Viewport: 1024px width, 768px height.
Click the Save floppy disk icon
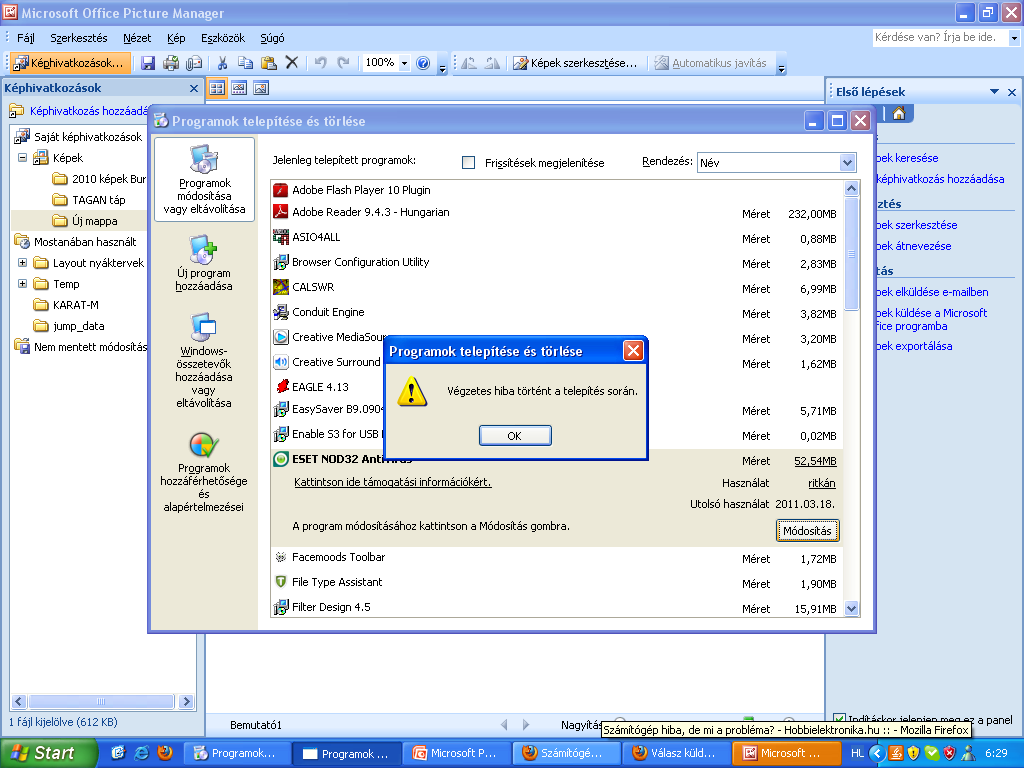point(148,63)
